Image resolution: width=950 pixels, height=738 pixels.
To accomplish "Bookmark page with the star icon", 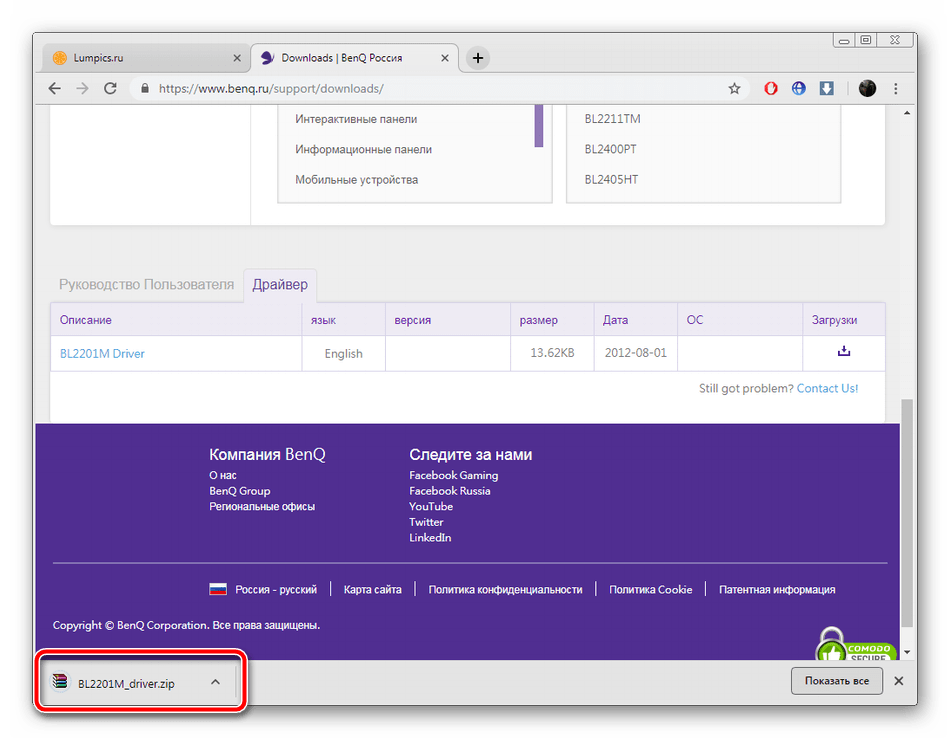I will point(734,88).
